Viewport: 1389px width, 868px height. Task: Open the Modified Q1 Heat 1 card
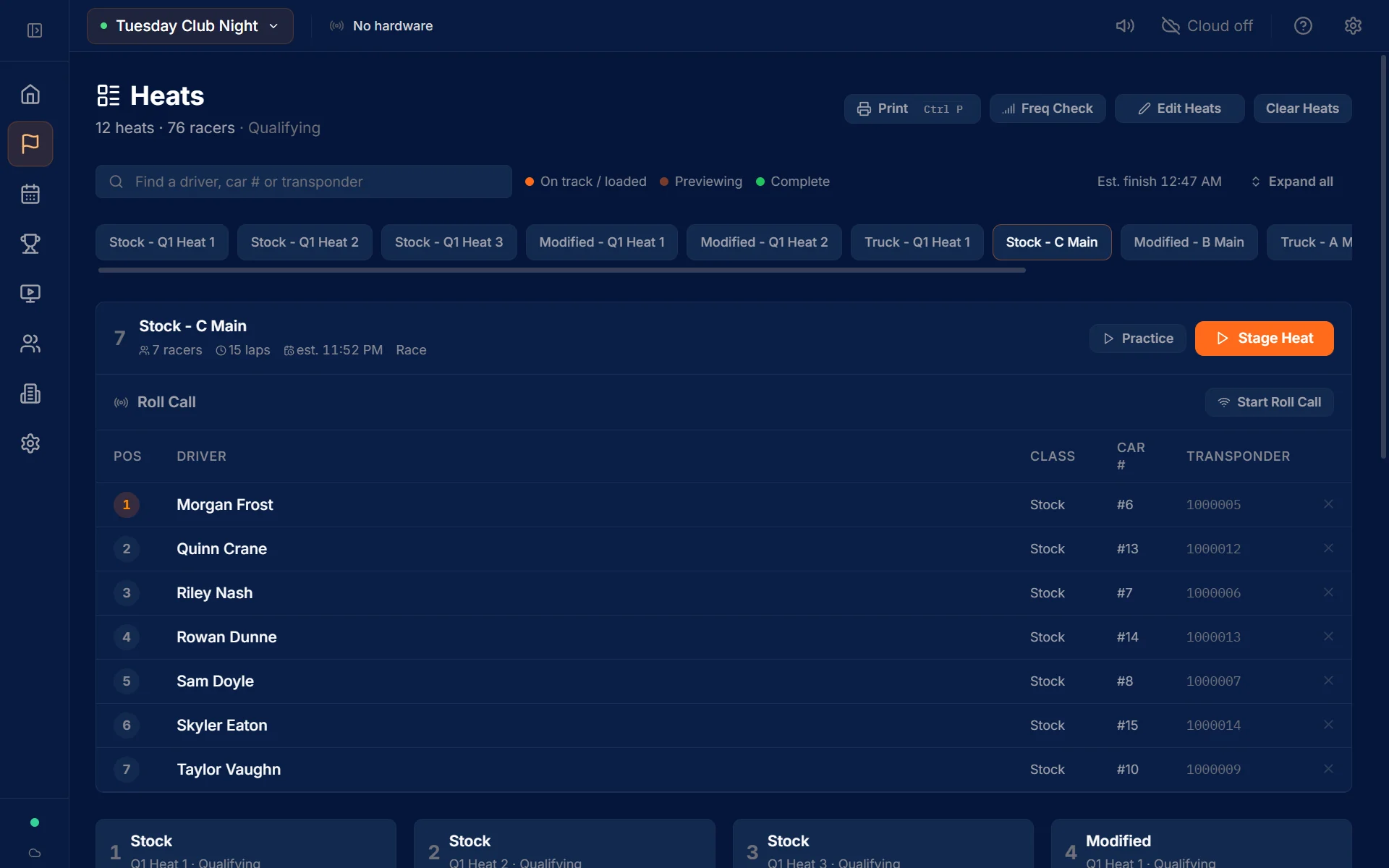click(x=1201, y=844)
